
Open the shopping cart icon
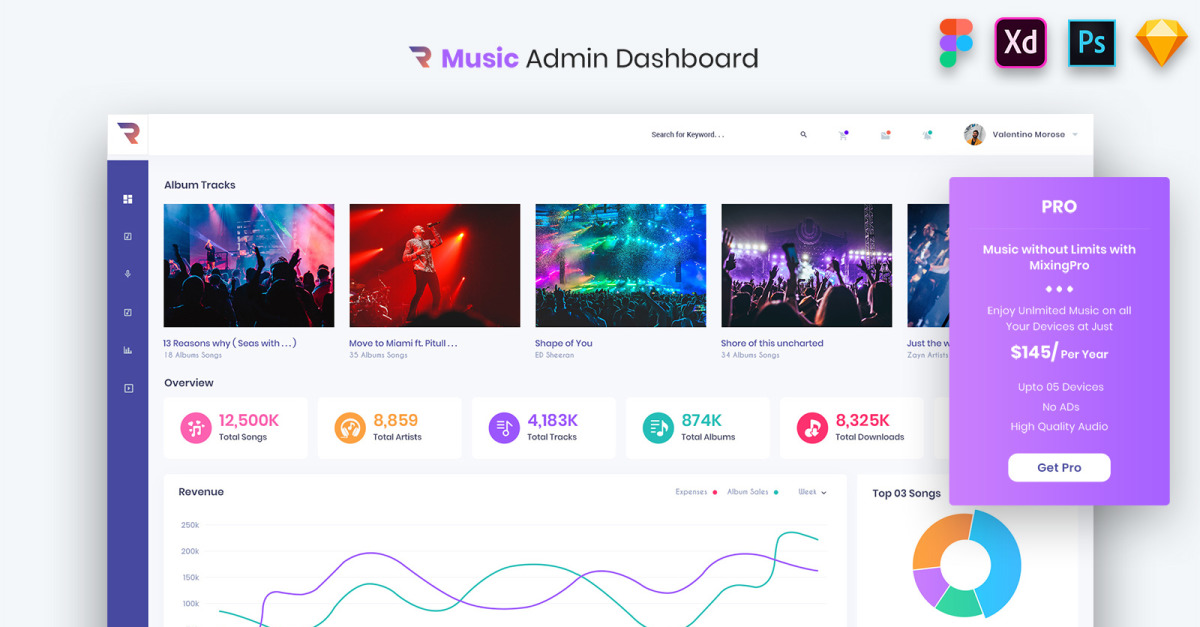pyautogui.click(x=843, y=135)
